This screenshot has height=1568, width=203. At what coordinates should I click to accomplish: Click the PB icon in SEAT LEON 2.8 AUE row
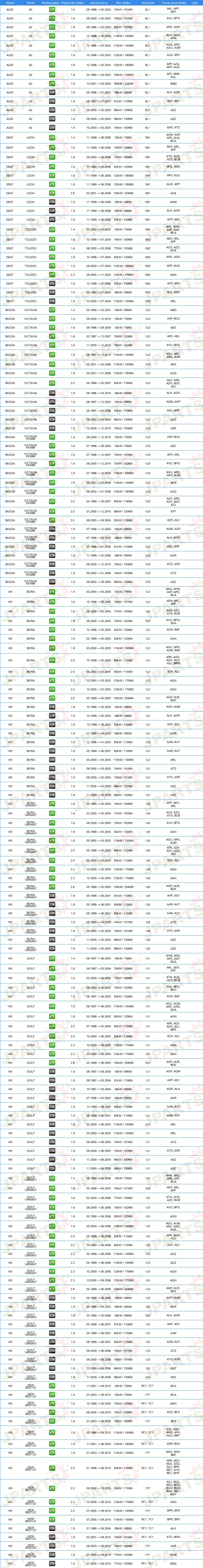pyautogui.click(x=52, y=193)
